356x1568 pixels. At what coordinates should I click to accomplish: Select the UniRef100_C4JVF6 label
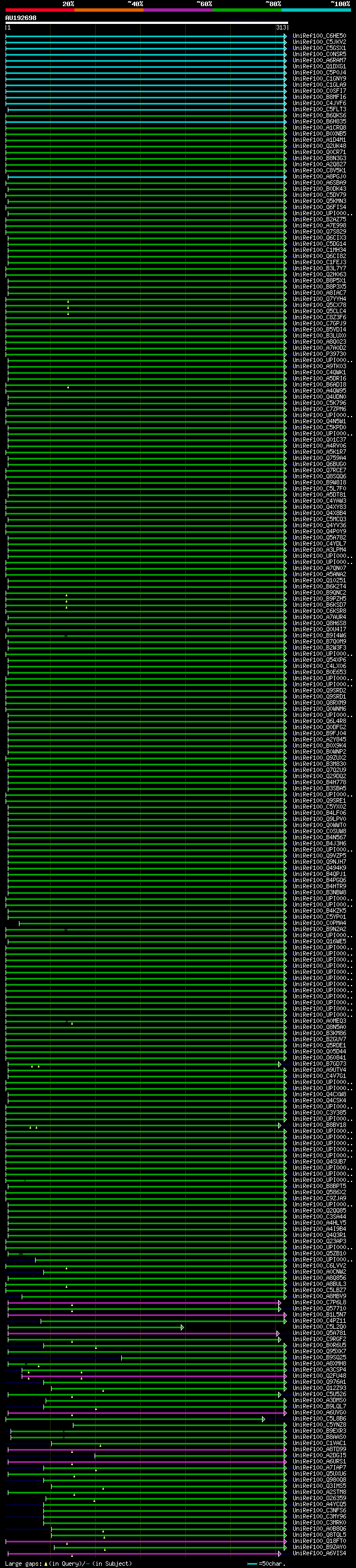click(319, 103)
